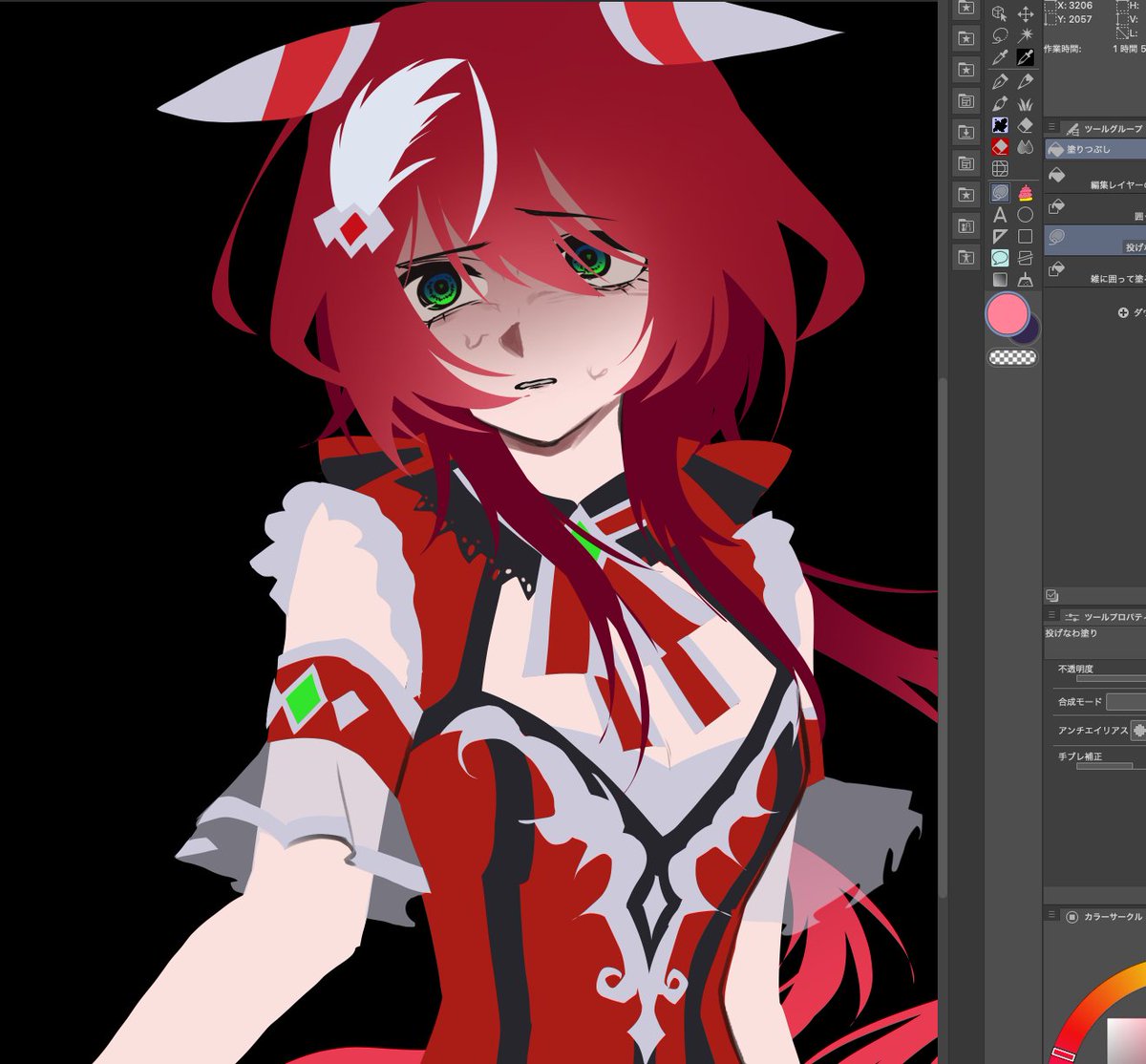The image size is (1146, 1064).
Task: Select the Lasso selection tool
Action: (1000, 36)
